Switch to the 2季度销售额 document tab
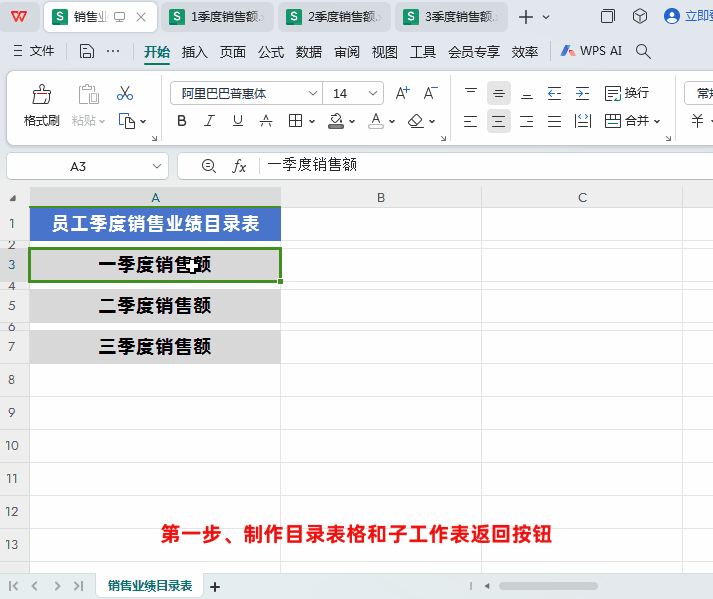 coord(334,17)
